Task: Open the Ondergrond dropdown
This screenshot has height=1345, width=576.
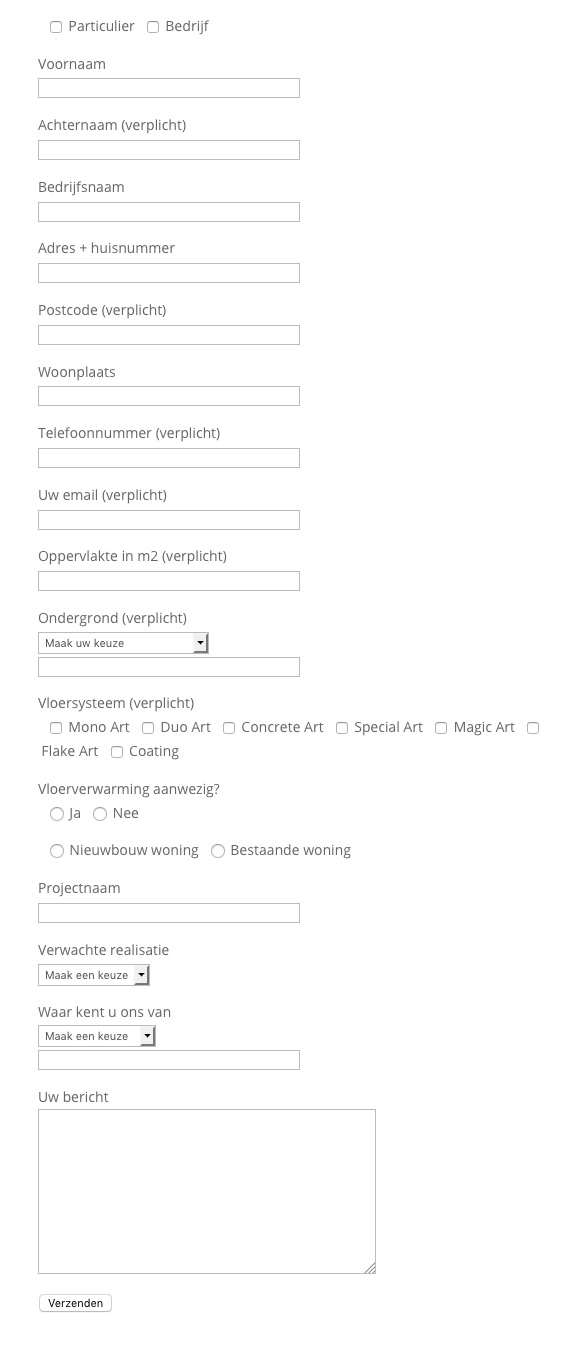Action: coord(123,643)
